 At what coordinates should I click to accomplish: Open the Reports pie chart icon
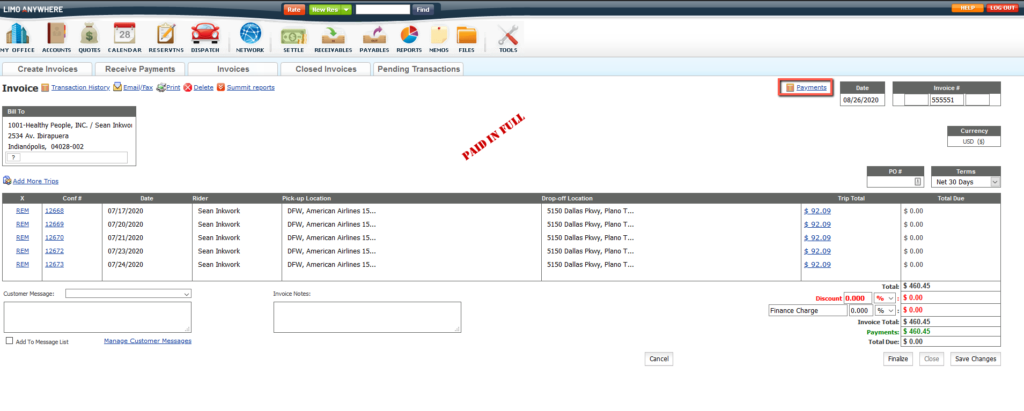point(409,35)
